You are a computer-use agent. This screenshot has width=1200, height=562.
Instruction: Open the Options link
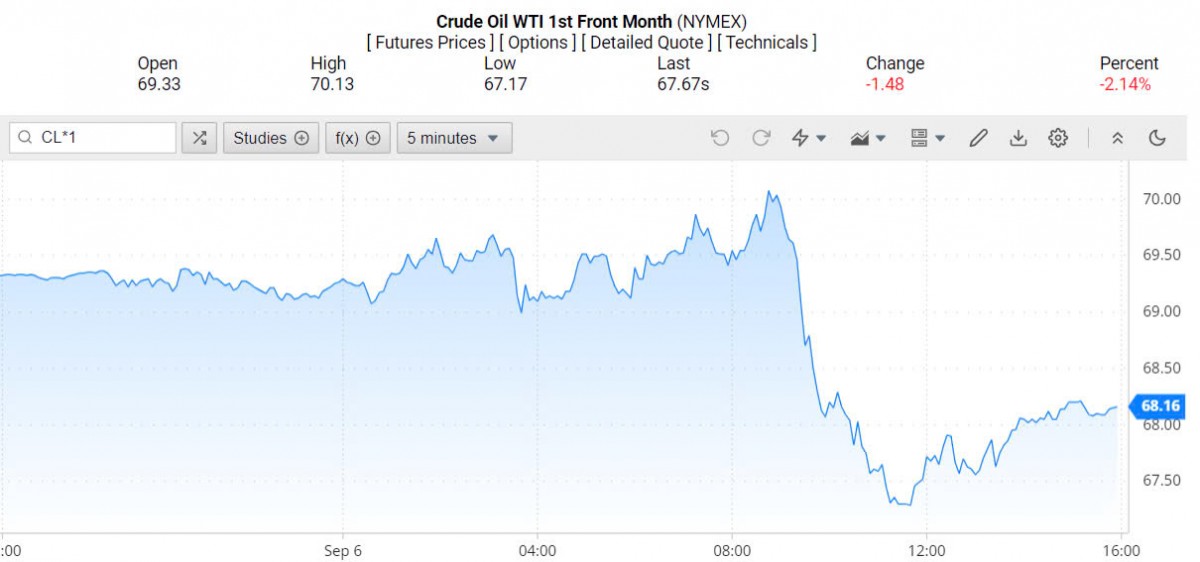[538, 42]
